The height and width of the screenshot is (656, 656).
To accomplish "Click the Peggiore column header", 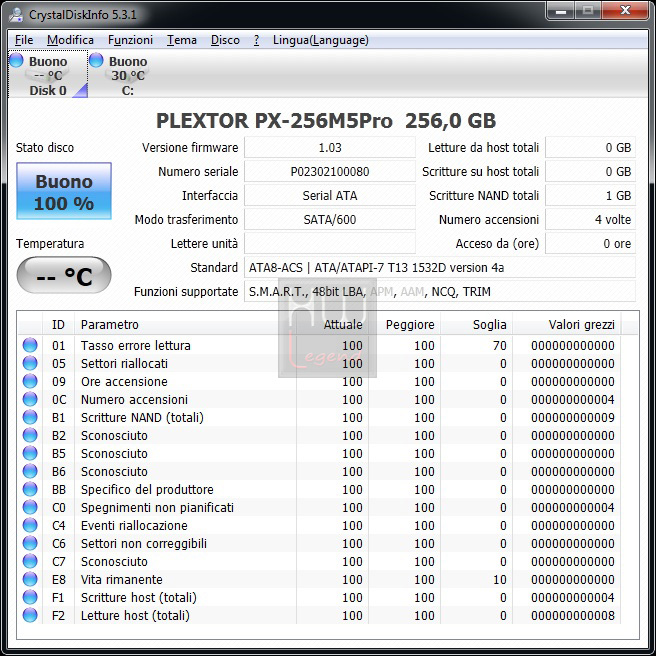I will pos(405,325).
